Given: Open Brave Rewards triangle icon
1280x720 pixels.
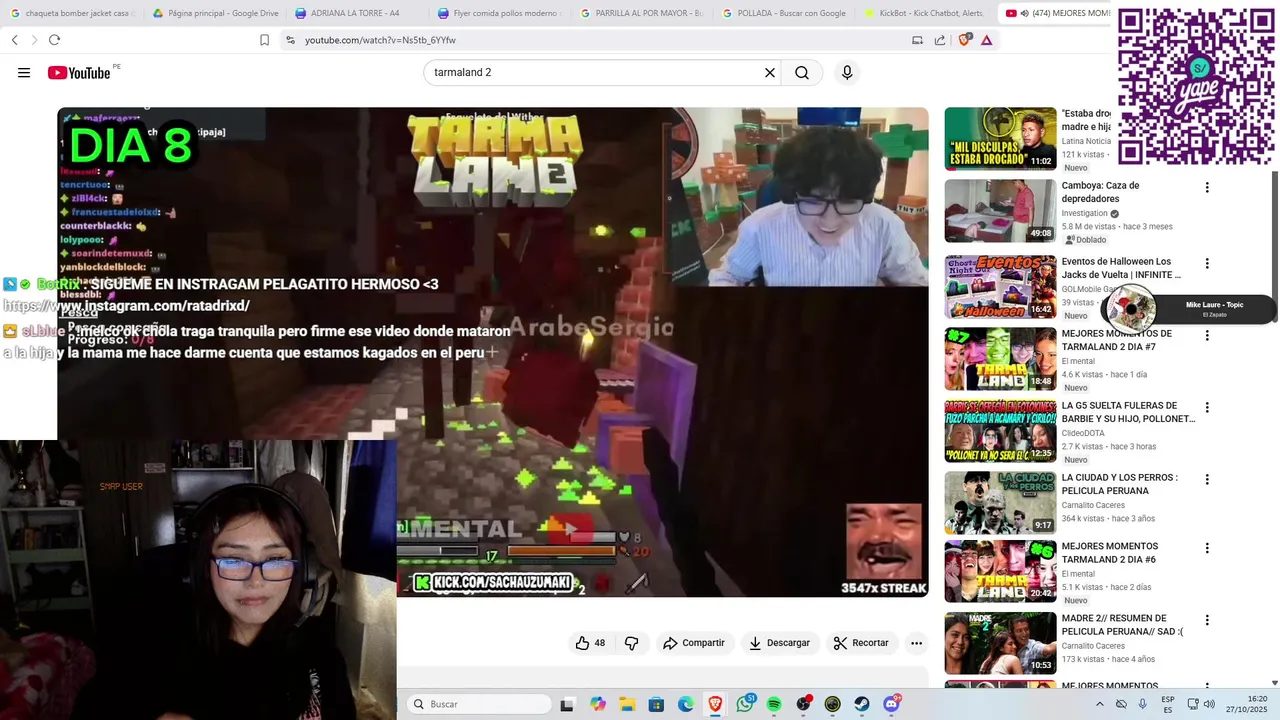Looking at the screenshot, I should 987,40.
